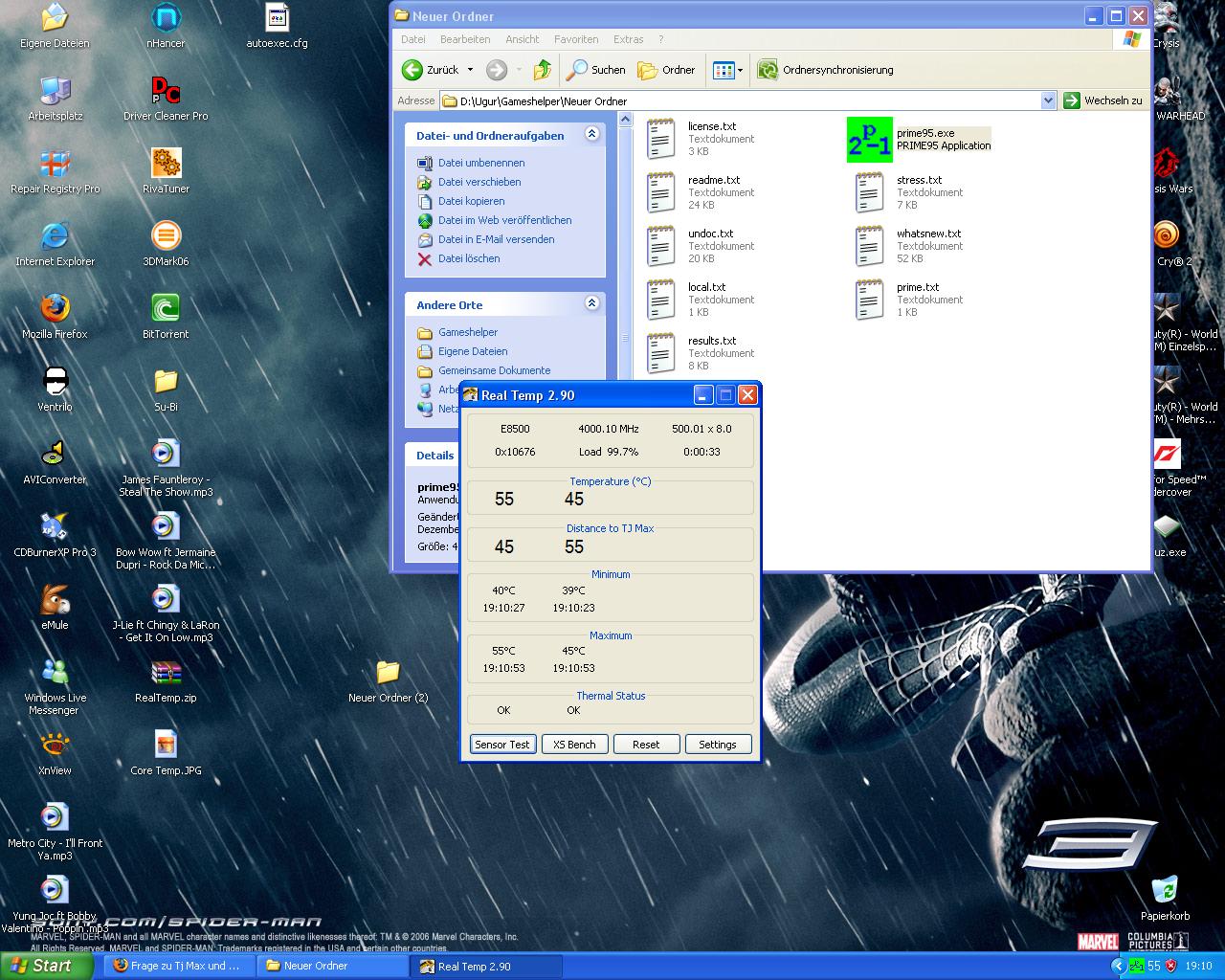The image size is (1225, 980).
Task: Switch to Firefox taskbar item
Action: 177,967
